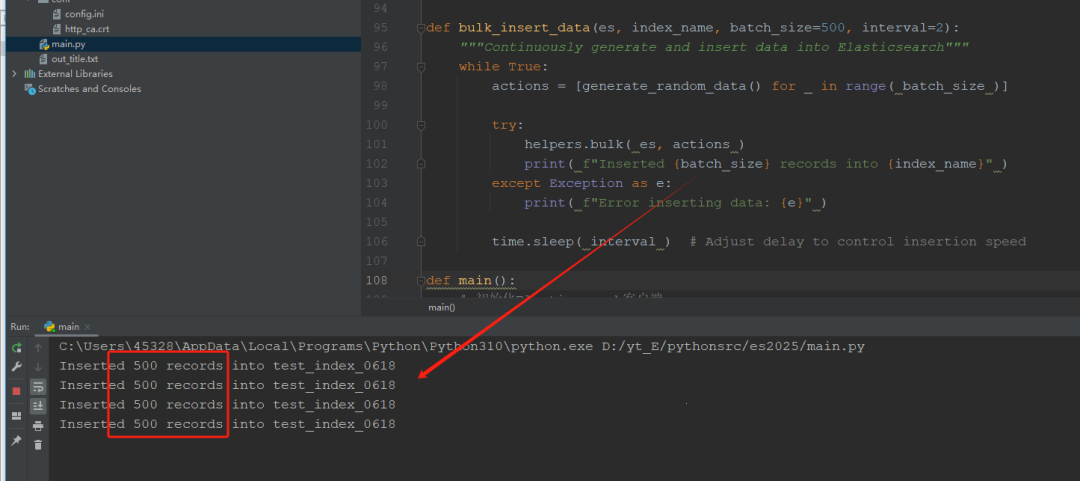
Task: Select the main tab in Run panel
Action: point(68,327)
